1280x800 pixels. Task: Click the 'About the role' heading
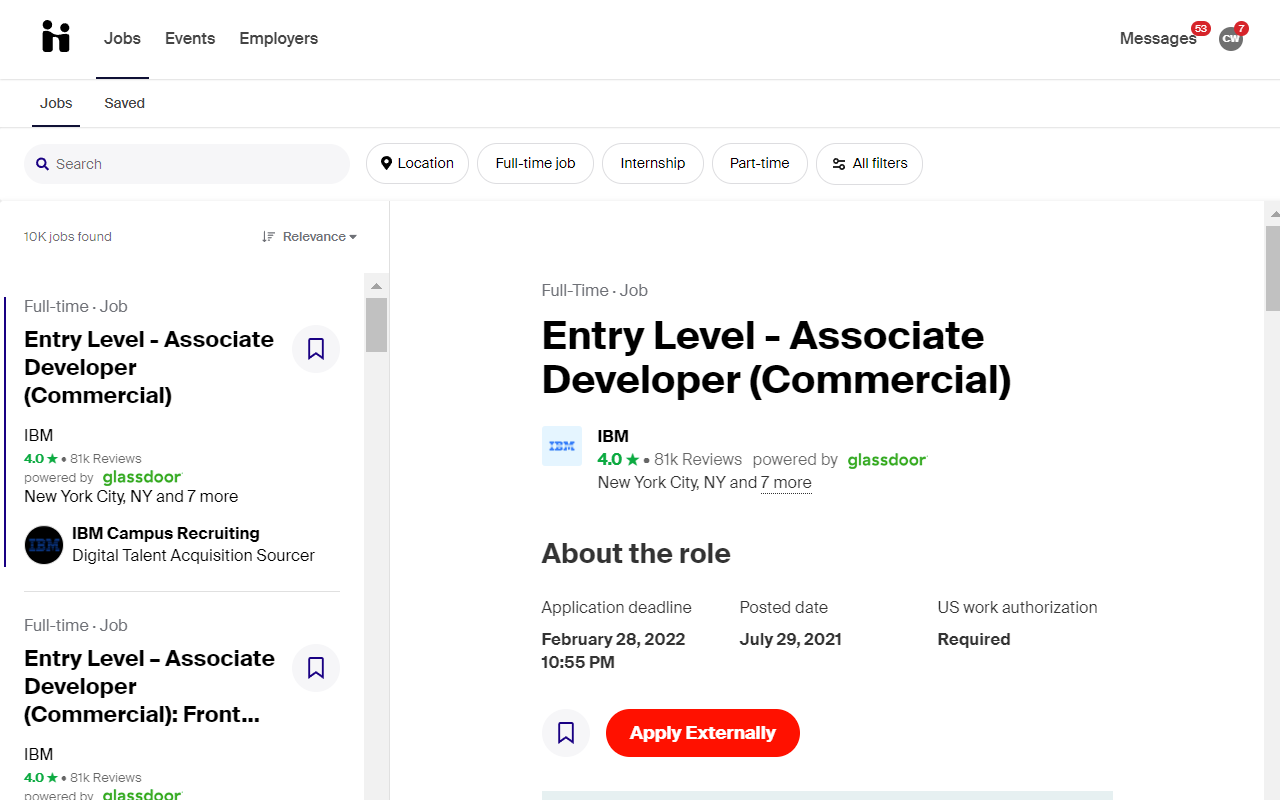[636, 553]
